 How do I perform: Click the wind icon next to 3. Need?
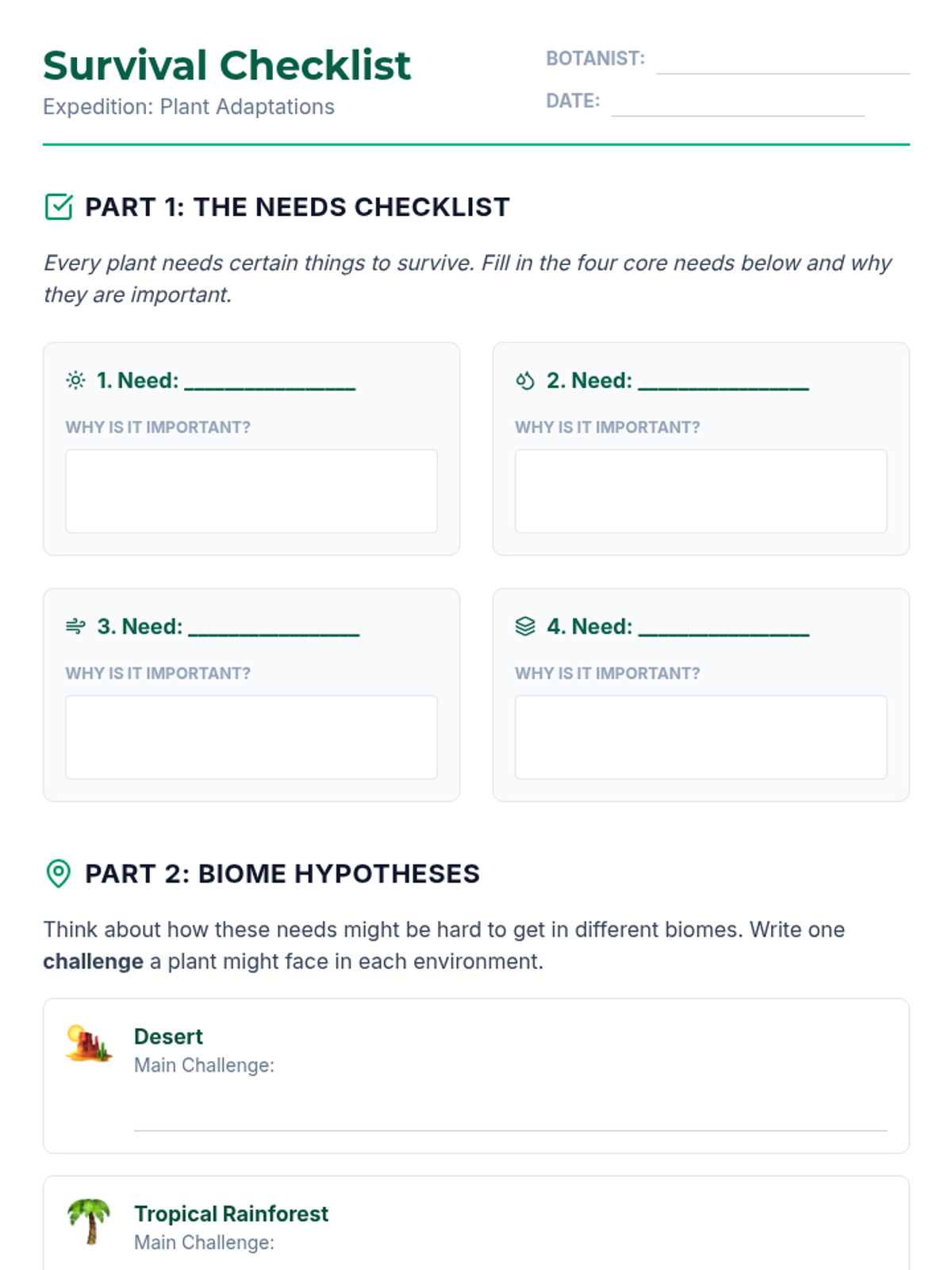click(x=75, y=627)
